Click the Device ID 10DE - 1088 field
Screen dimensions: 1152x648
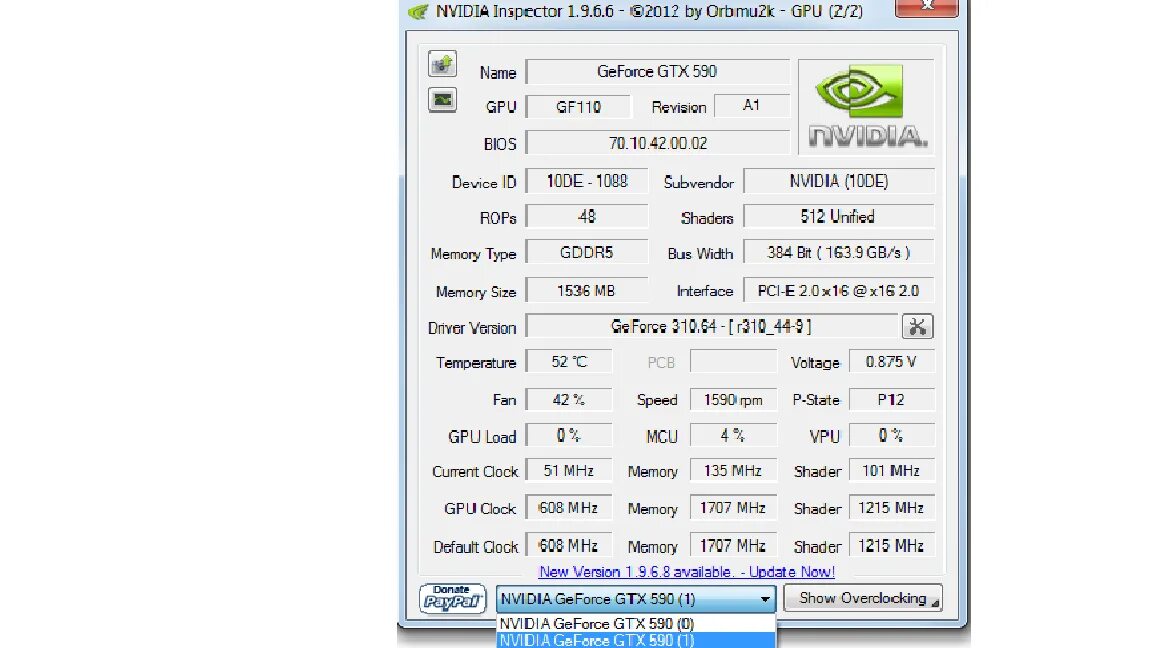[x=587, y=181]
